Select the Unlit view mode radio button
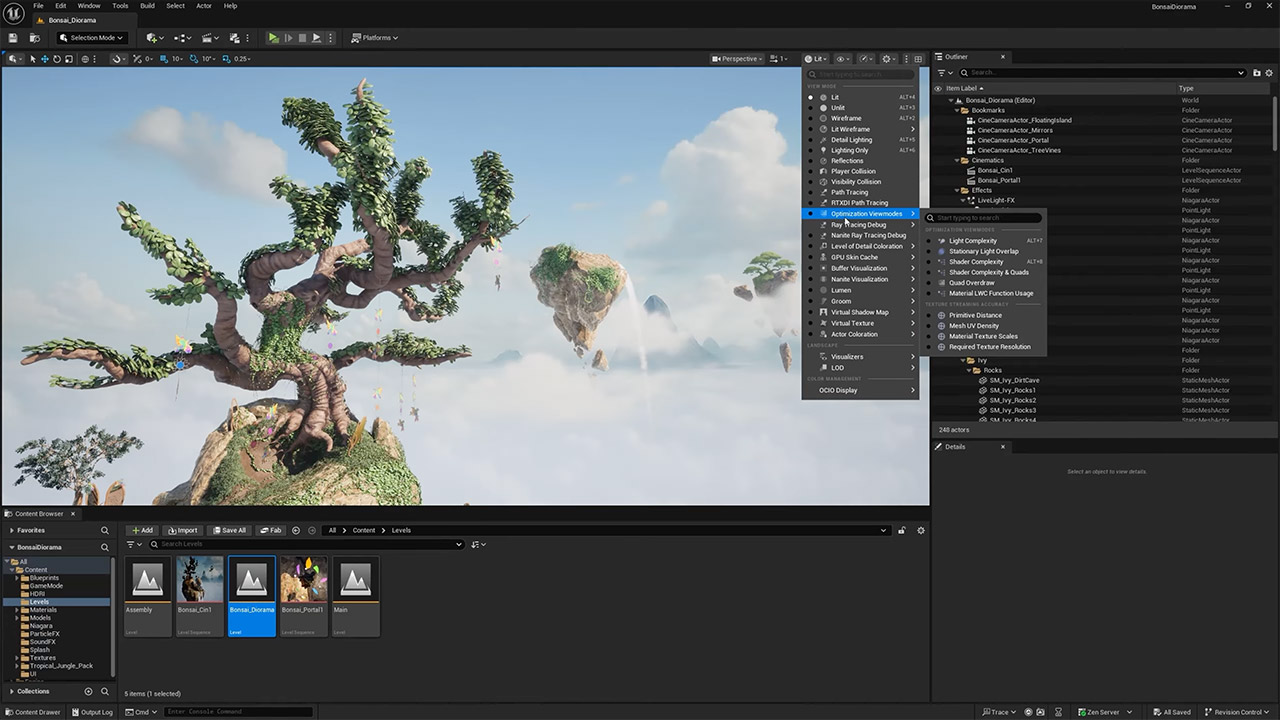 pos(811,108)
